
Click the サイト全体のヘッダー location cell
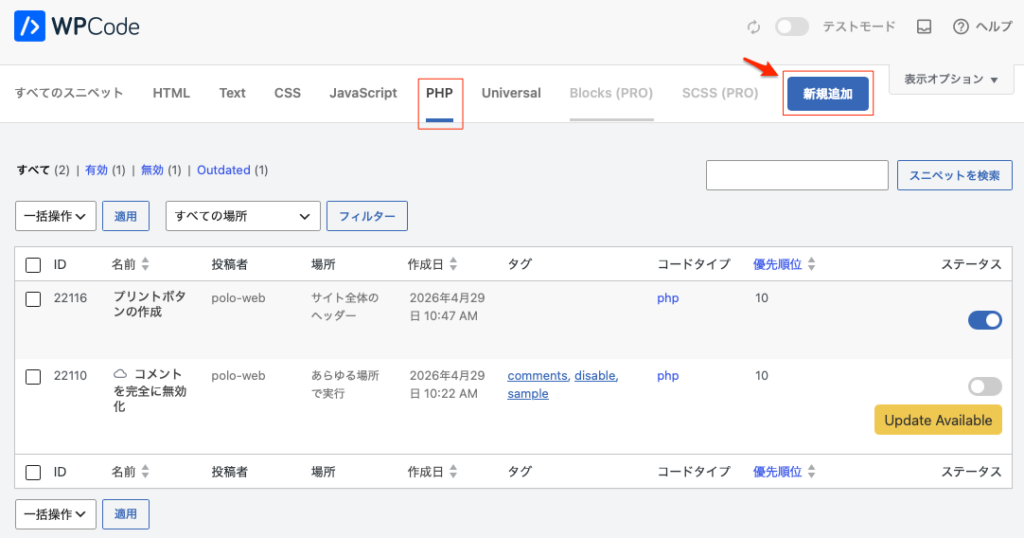pos(345,307)
